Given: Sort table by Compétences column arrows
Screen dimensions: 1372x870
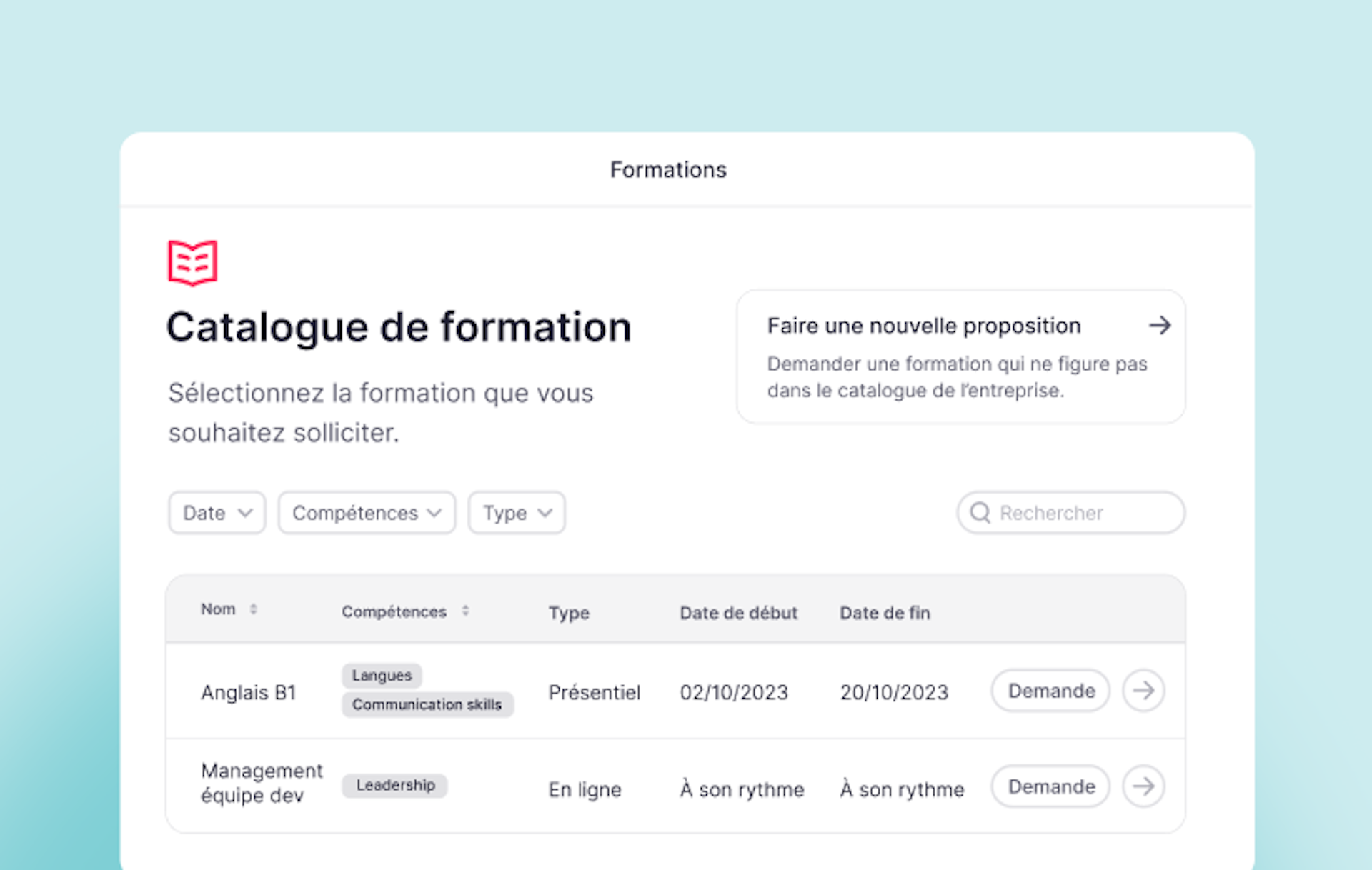Looking at the screenshot, I should pos(465,611).
